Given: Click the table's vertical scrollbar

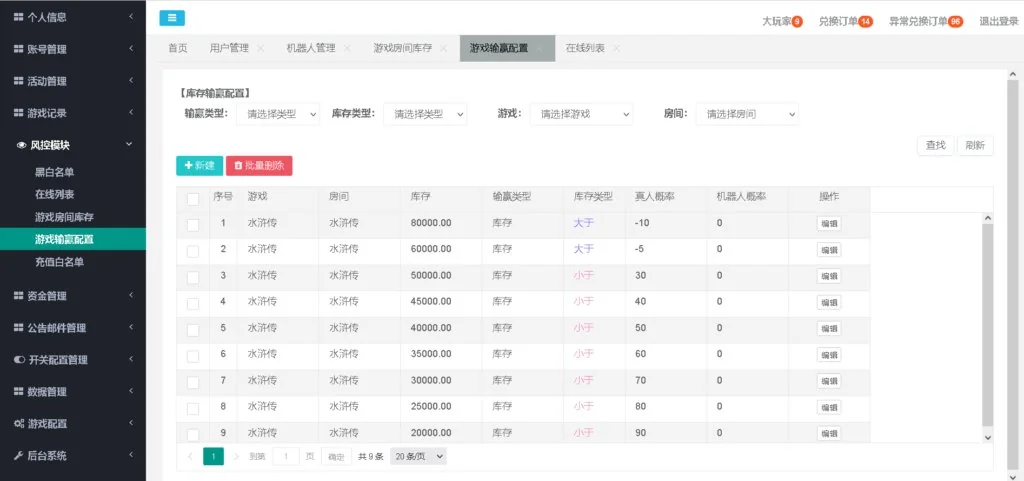Looking at the screenshot, I should (x=987, y=326).
